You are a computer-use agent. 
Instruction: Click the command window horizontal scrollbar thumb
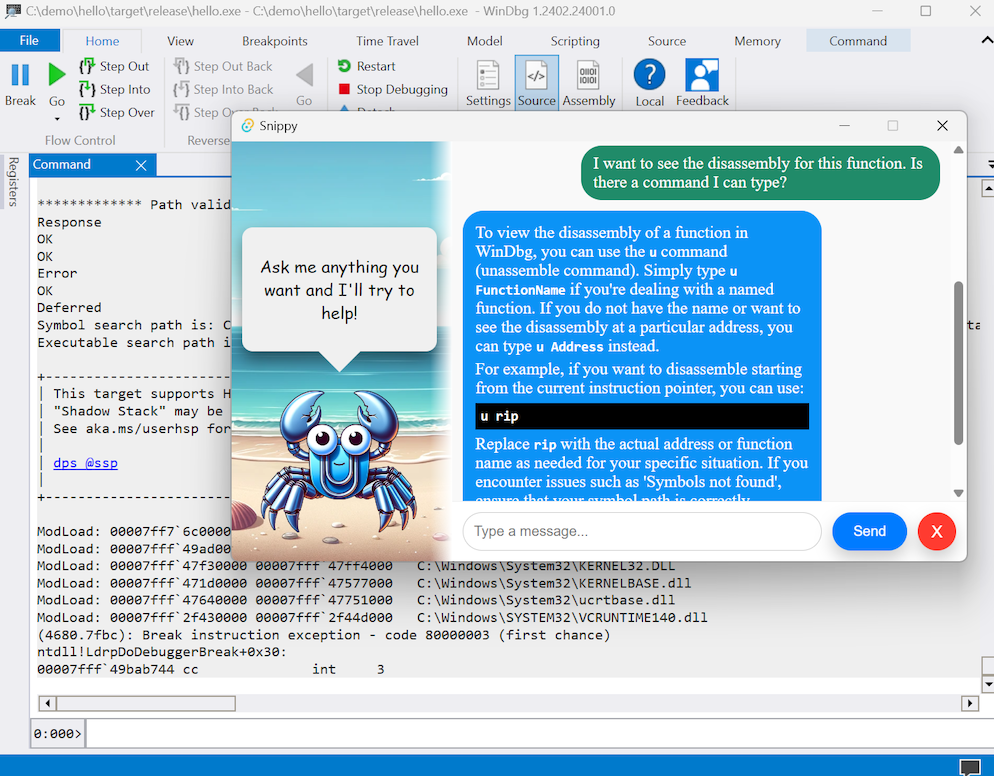click(x=146, y=703)
